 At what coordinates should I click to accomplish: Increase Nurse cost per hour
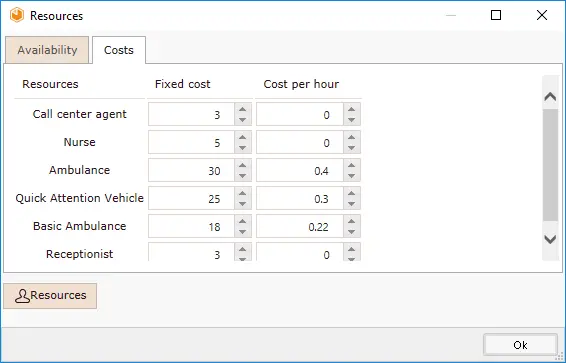pyautogui.click(x=352, y=137)
